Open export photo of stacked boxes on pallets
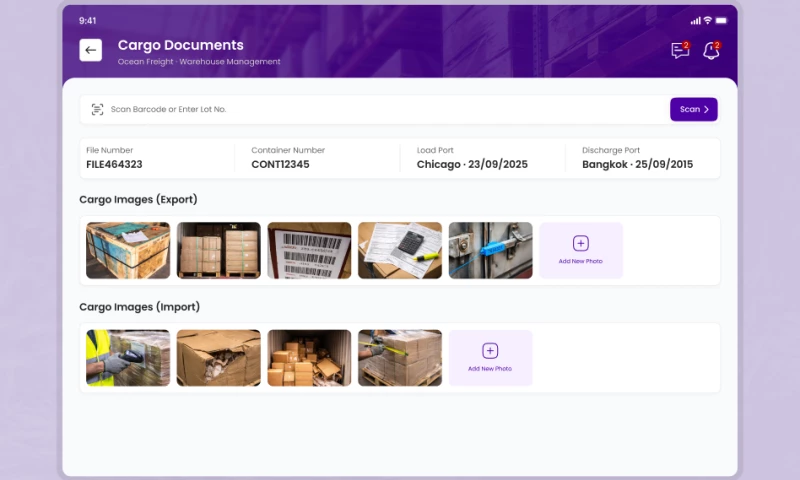Screen dimensions: 800x480 pyautogui.click(x=218, y=250)
